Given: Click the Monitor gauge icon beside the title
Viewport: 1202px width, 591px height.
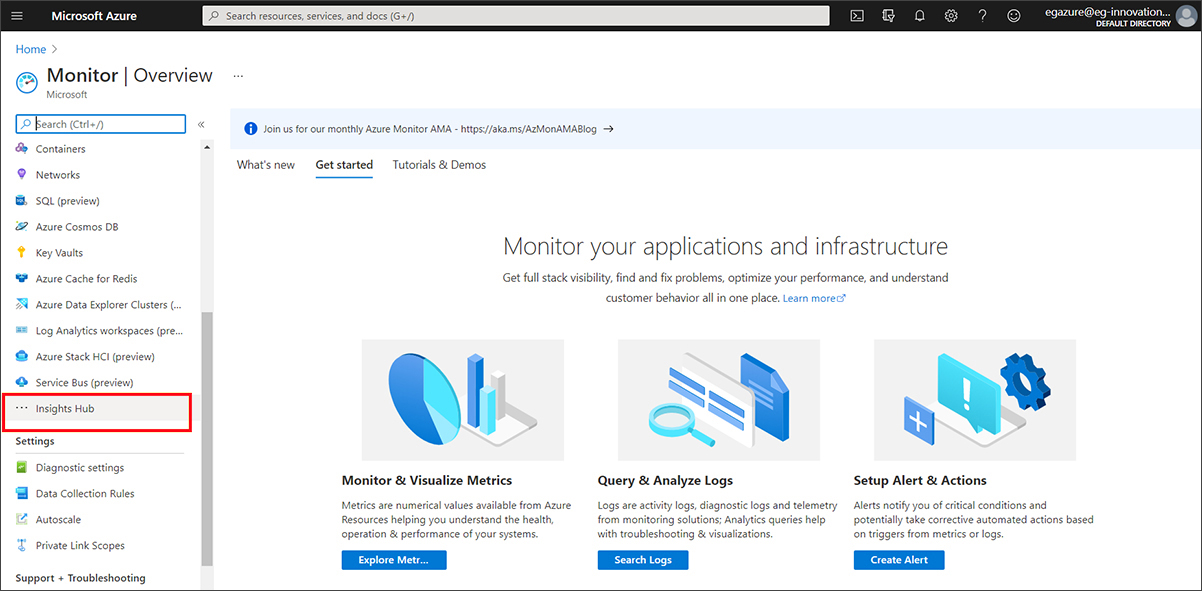Looking at the screenshot, I should click(x=26, y=82).
